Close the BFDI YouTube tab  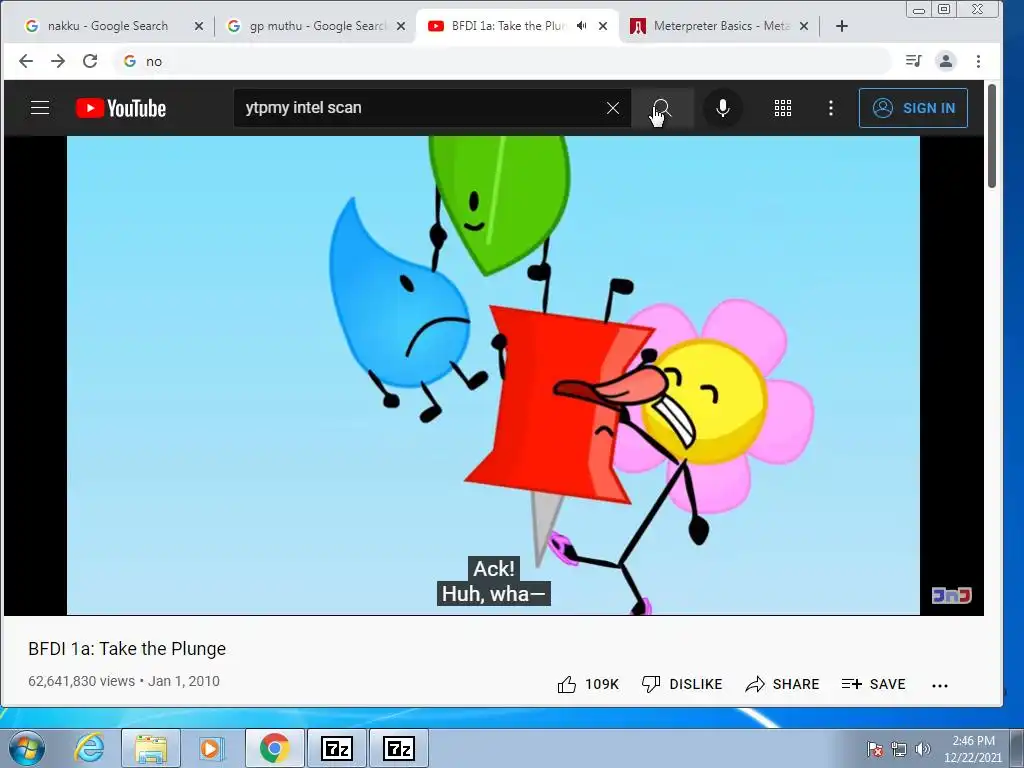click(603, 26)
